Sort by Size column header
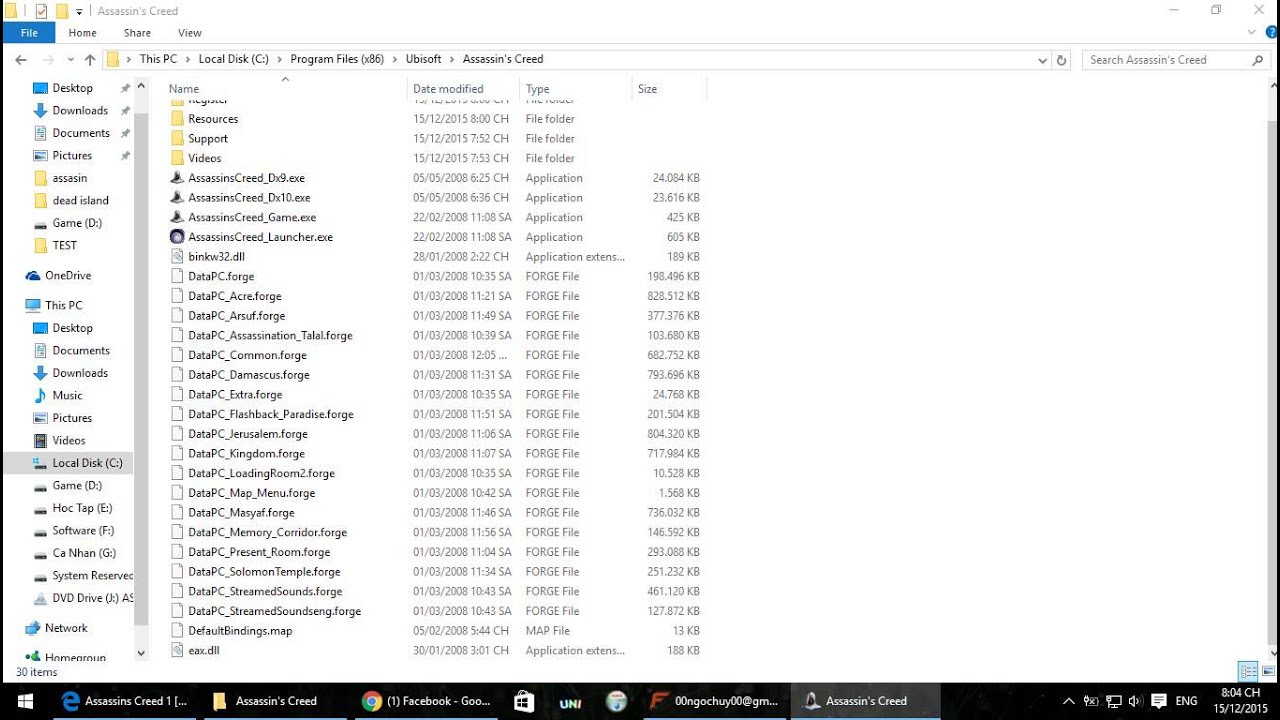1280x720 pixels. click(x=668, y=89)
